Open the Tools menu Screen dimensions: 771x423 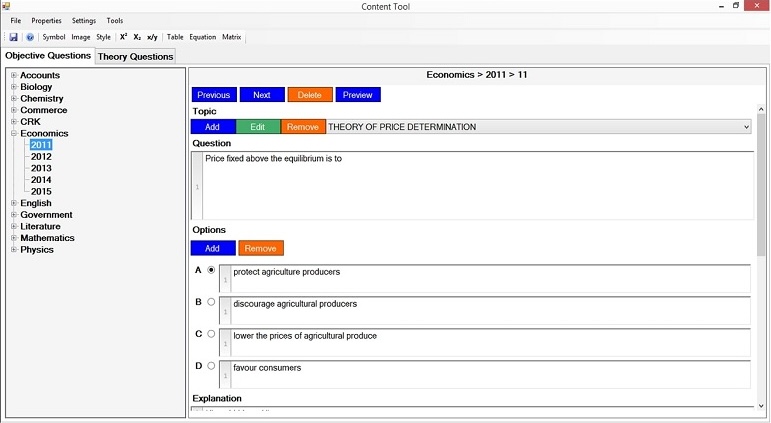coord(115,21)
